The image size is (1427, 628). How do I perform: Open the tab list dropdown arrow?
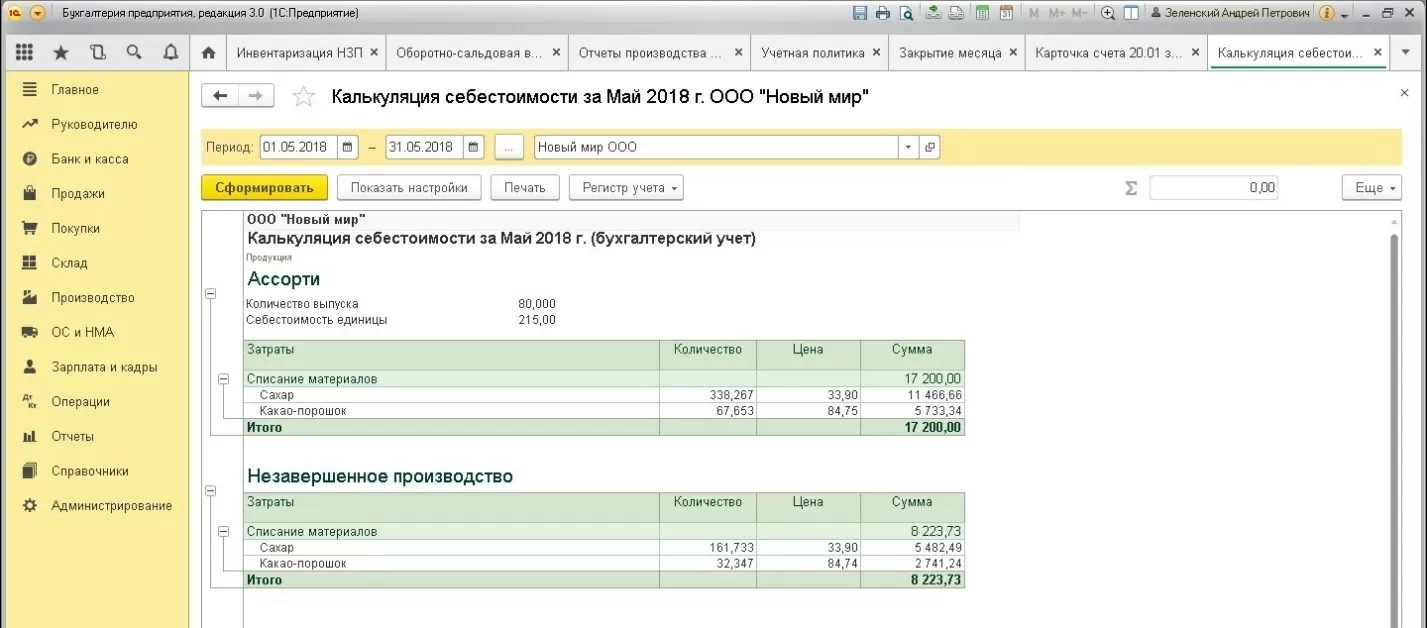[x=1405, y=52]
